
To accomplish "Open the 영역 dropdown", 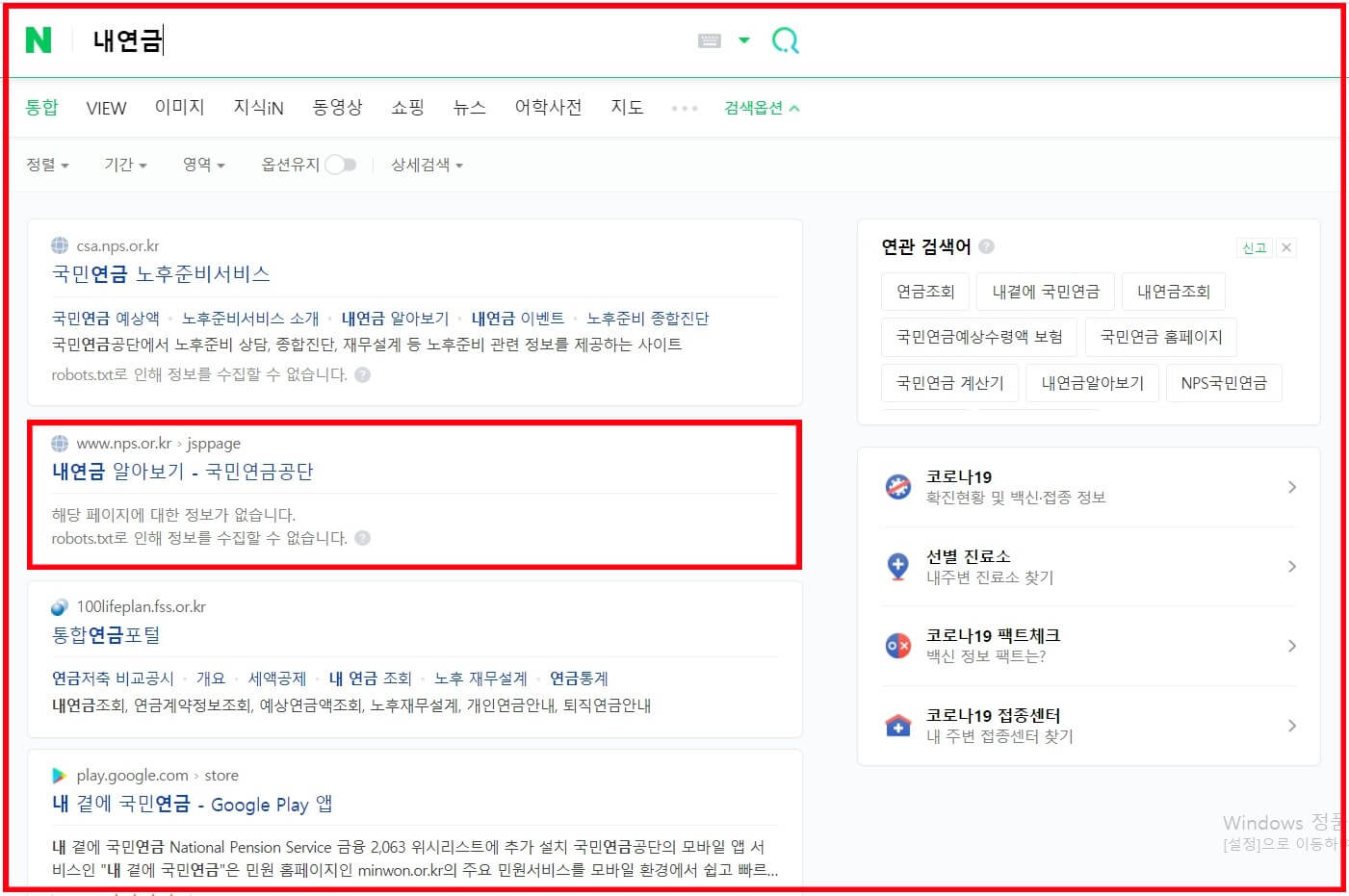I will (203, 165).
